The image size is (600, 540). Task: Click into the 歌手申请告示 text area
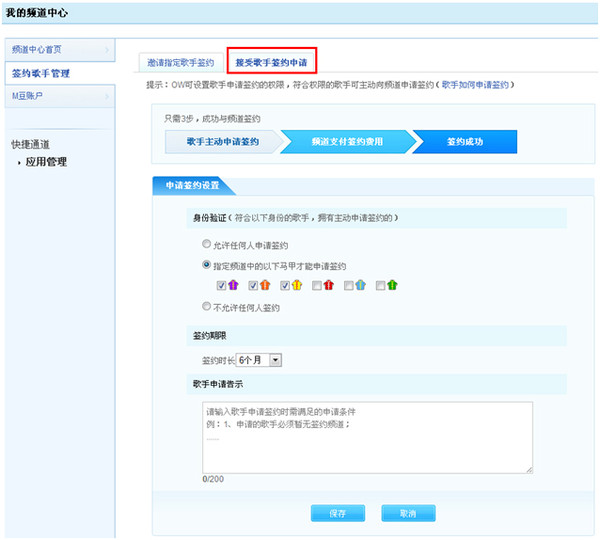[x=367, y=436]
